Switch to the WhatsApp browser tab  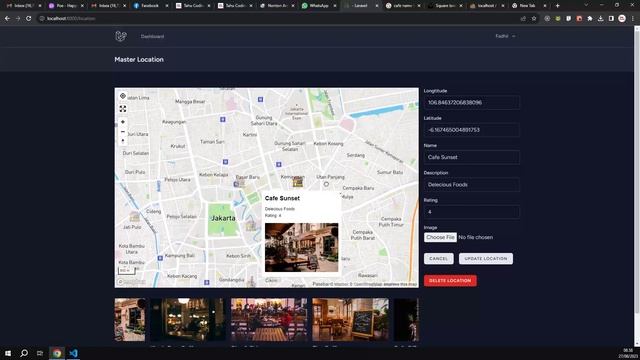click(318, 6)
